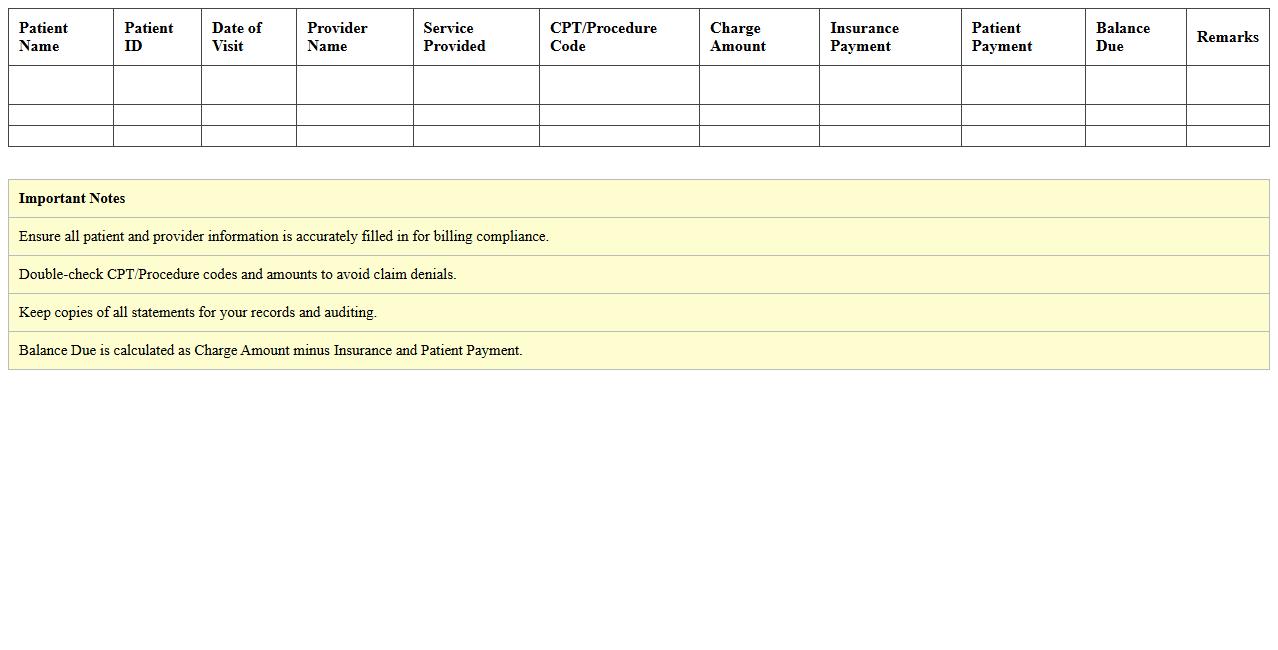Click the Provider Name column header
The width and height of the screenshot is (1278, 650).
tap(353, 37)
